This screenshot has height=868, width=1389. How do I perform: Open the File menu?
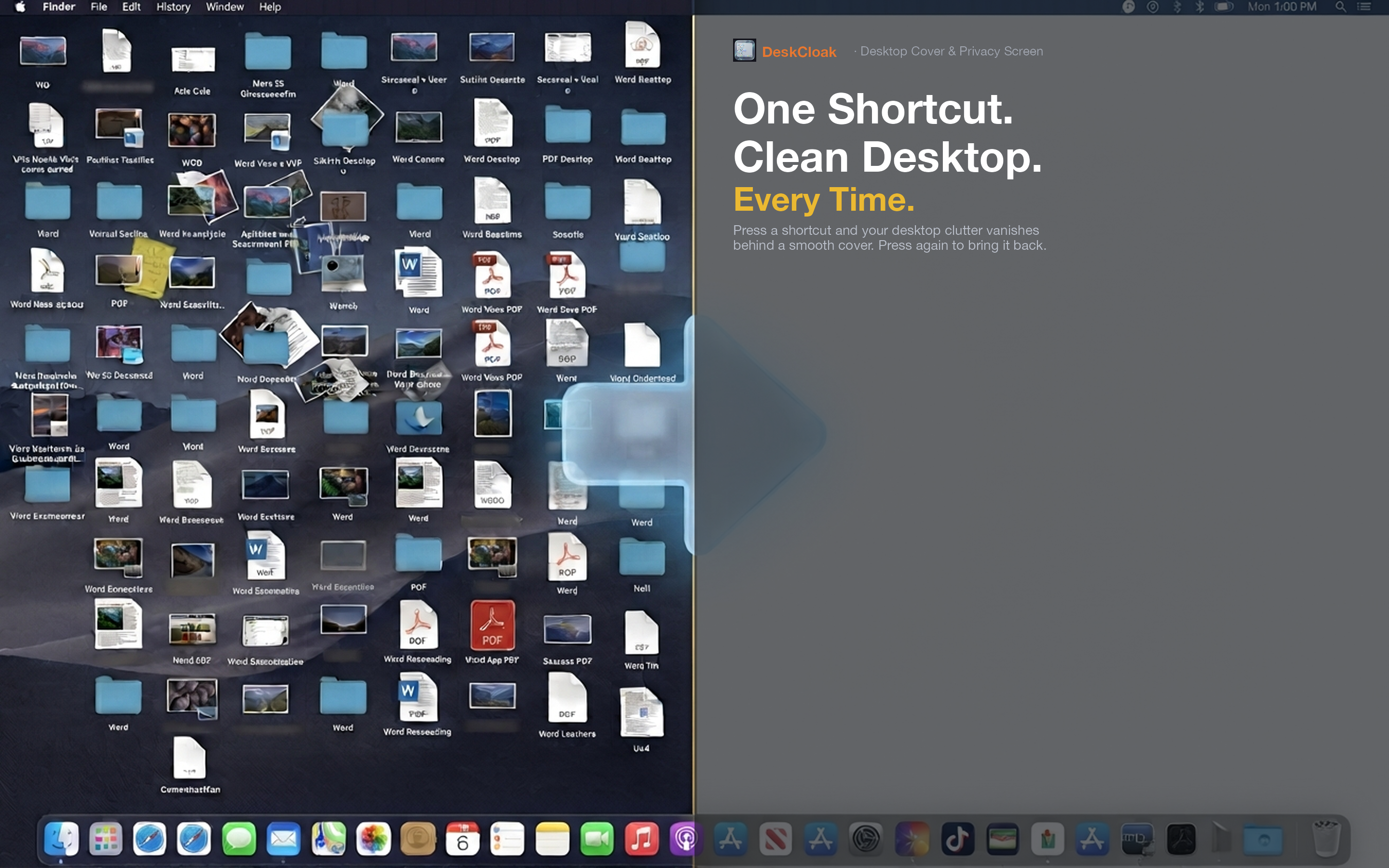click(x=99, y=7)
